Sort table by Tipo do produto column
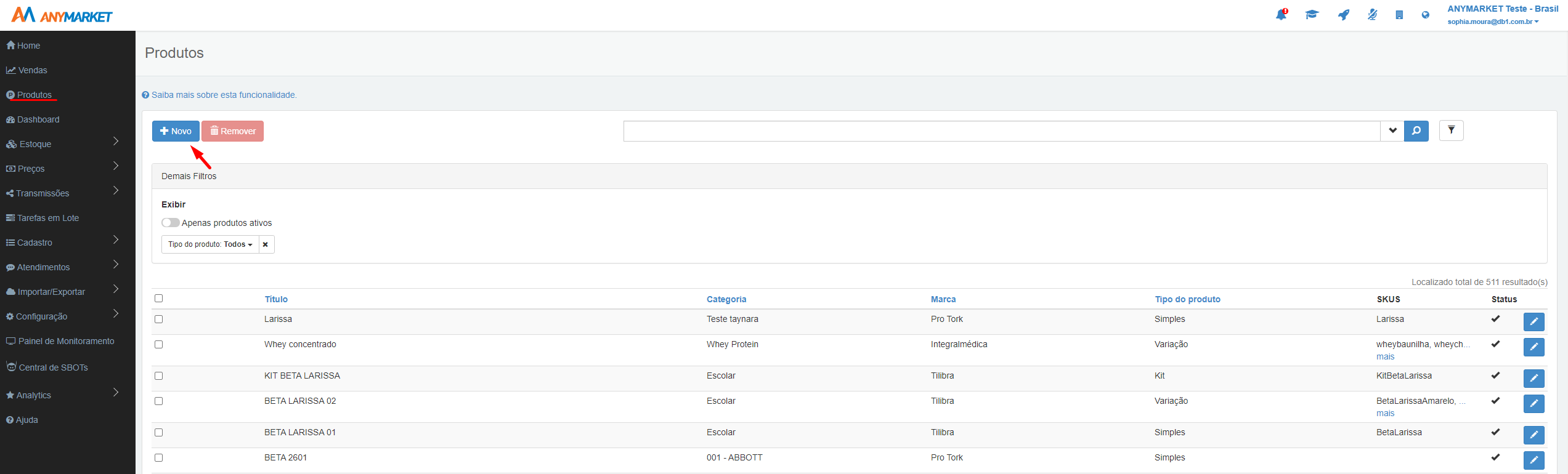 pyautogui.click(x=1187, y=299)
